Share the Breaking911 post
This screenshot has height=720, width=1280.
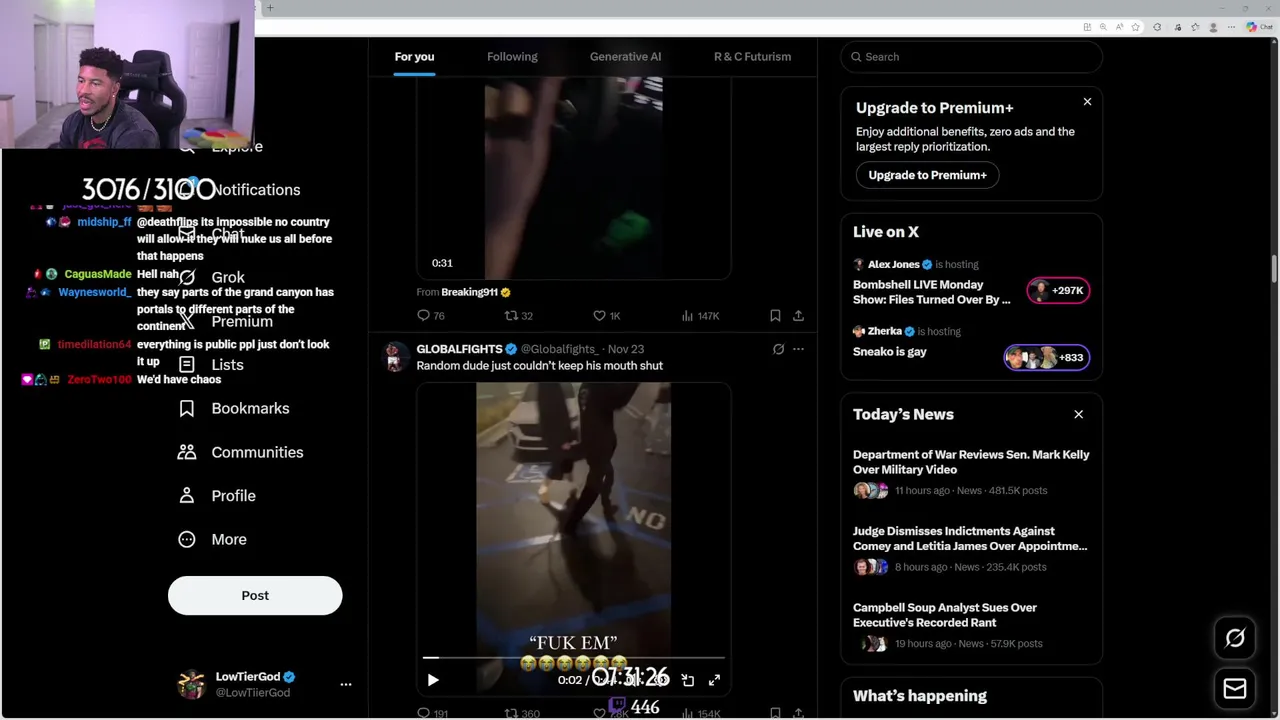pyautogui.click(x=798, y=316)
